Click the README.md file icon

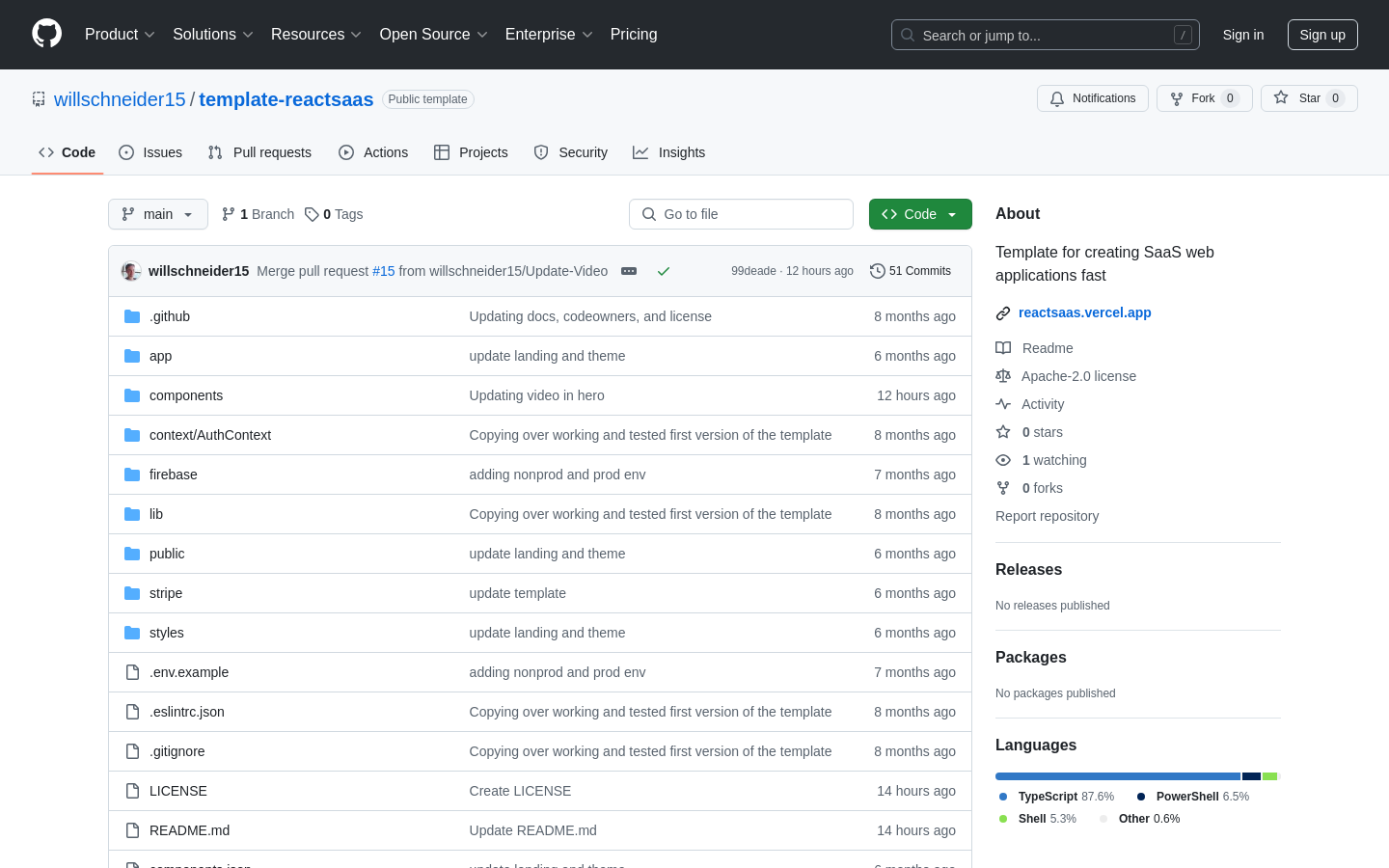132,830
